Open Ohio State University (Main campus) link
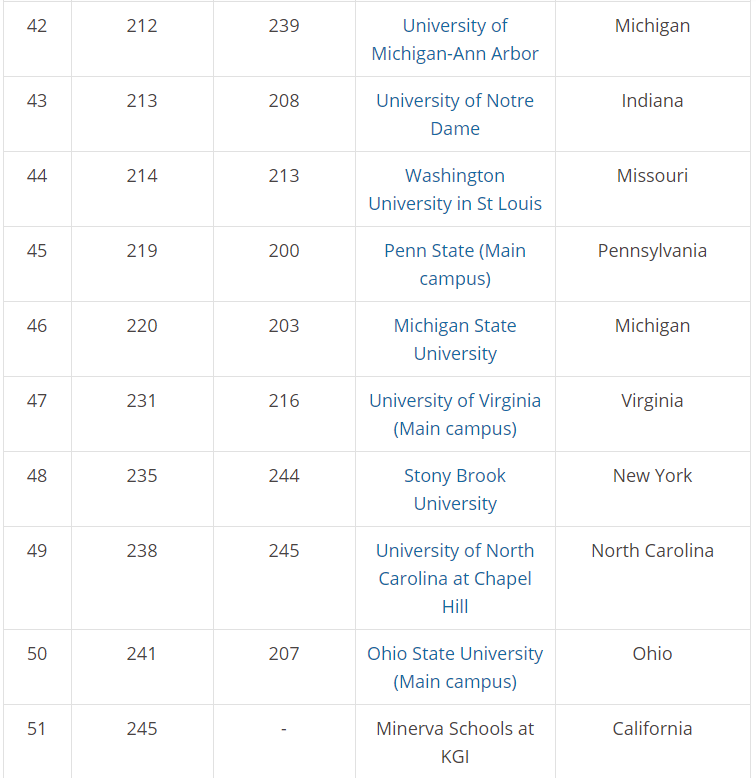Viewport: 756px width, 778px height. coord(455,667)
